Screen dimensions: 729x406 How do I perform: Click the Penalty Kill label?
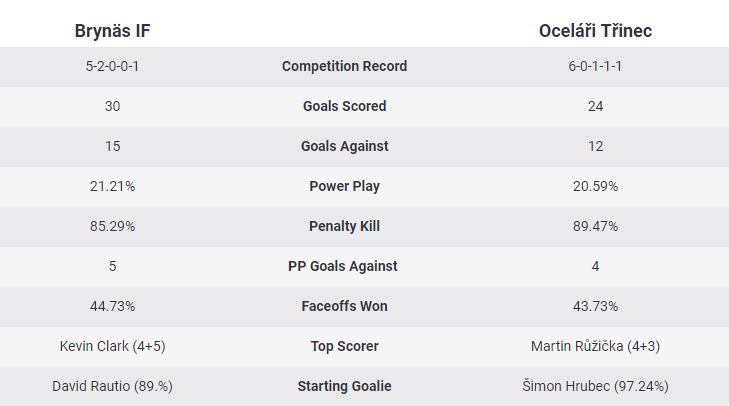coord(344,226)
